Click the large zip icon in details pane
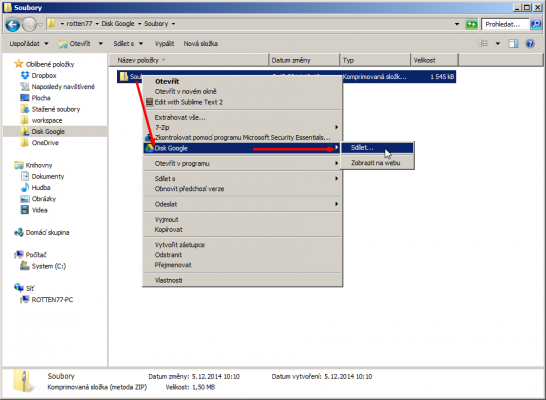 click(x=24, y=382)
